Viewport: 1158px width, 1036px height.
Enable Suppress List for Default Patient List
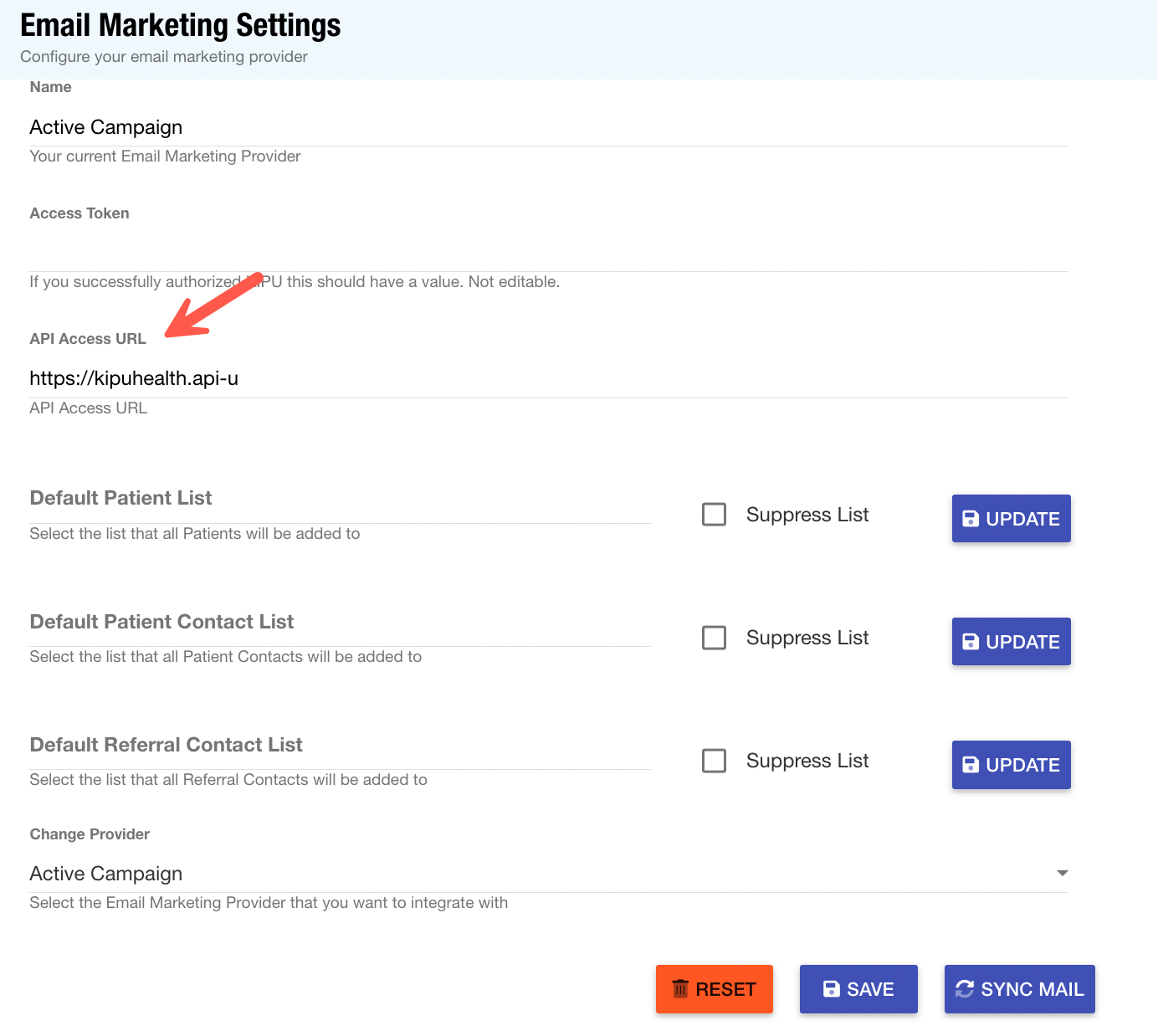pos(714,515)
